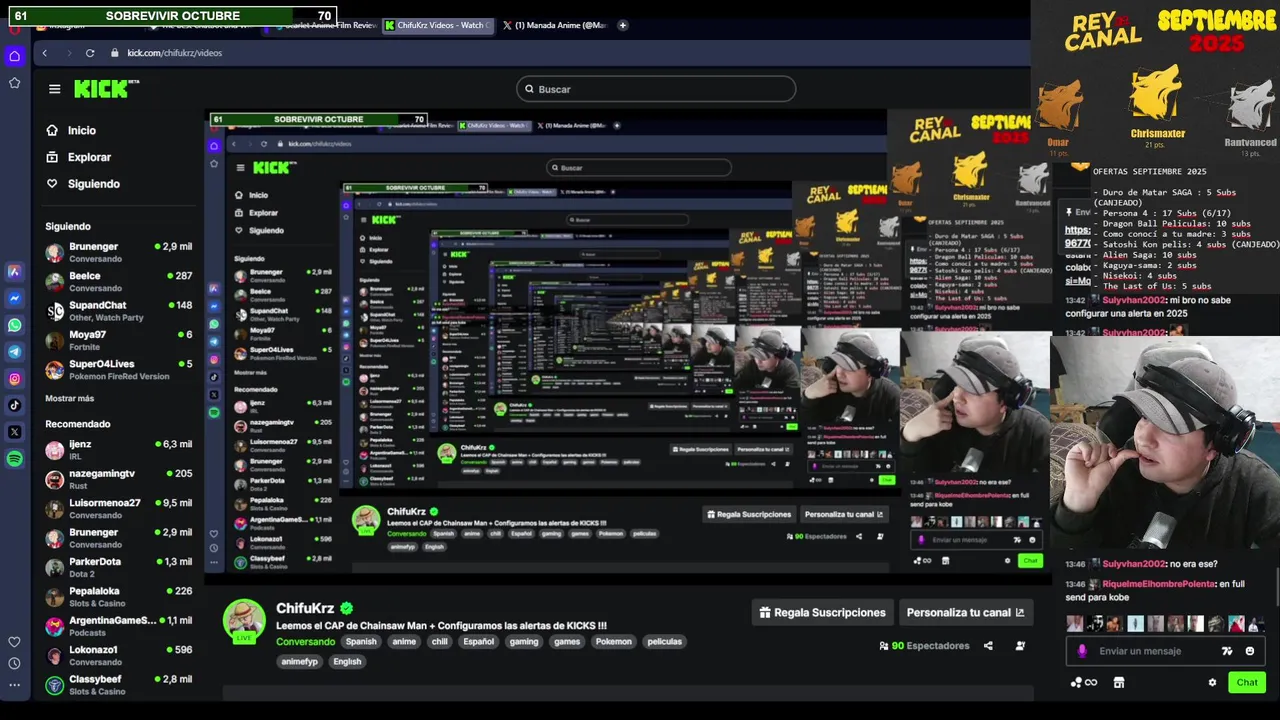Go back with browser back arrow
The image size is (1280, 720).
44,53
